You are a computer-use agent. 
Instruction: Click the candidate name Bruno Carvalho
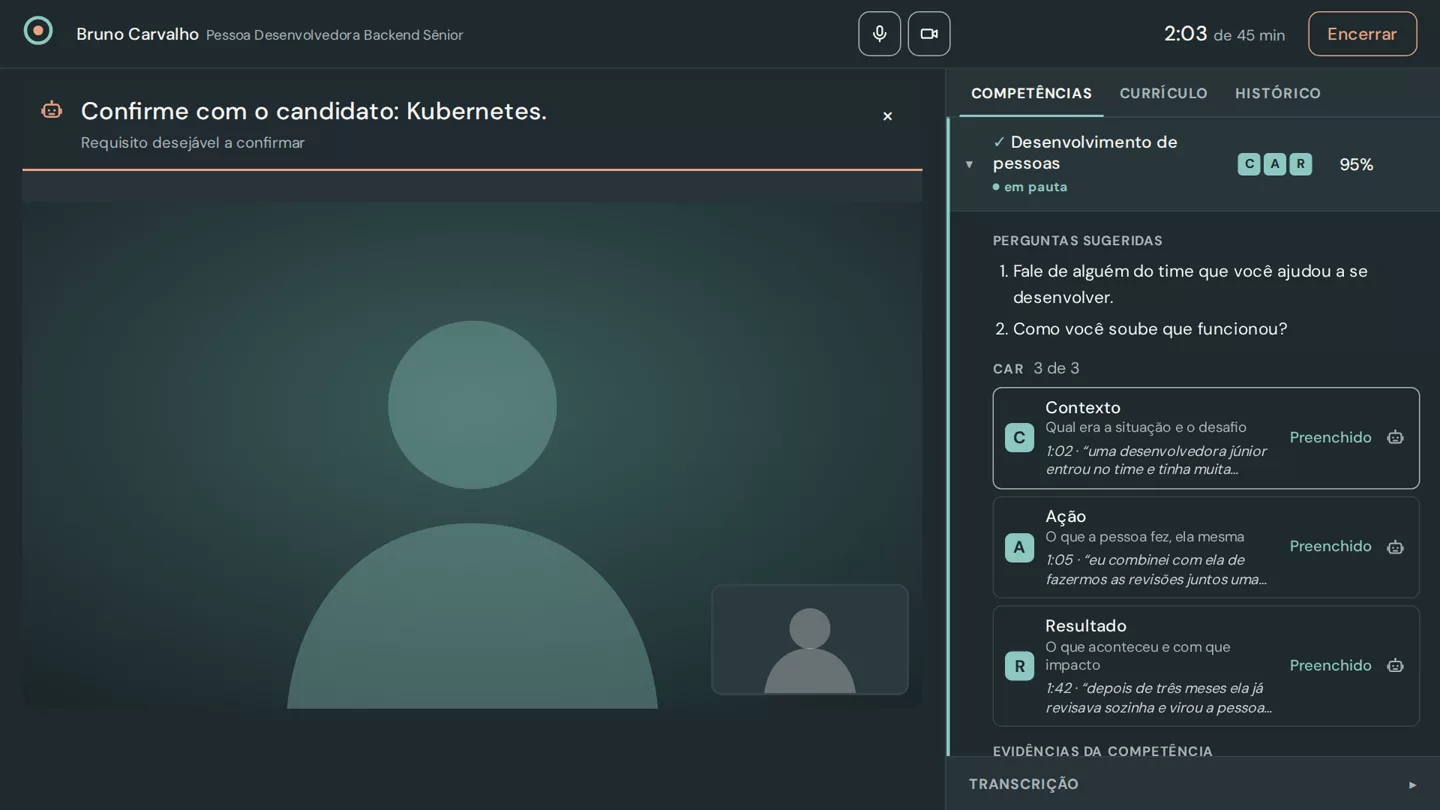click(x=138, y=35)
